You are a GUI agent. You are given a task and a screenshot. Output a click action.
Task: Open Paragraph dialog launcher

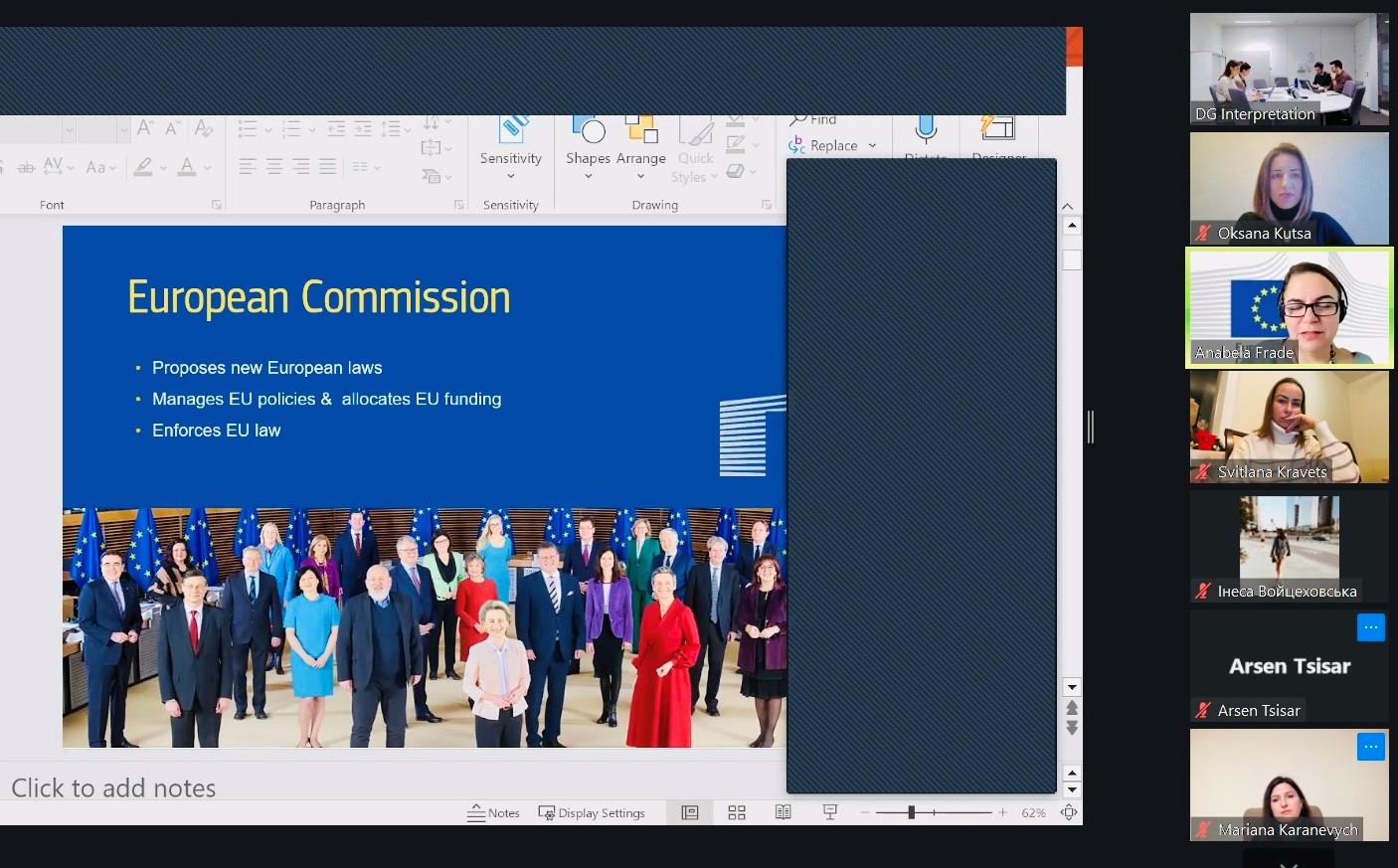click(x=459, y=205)
